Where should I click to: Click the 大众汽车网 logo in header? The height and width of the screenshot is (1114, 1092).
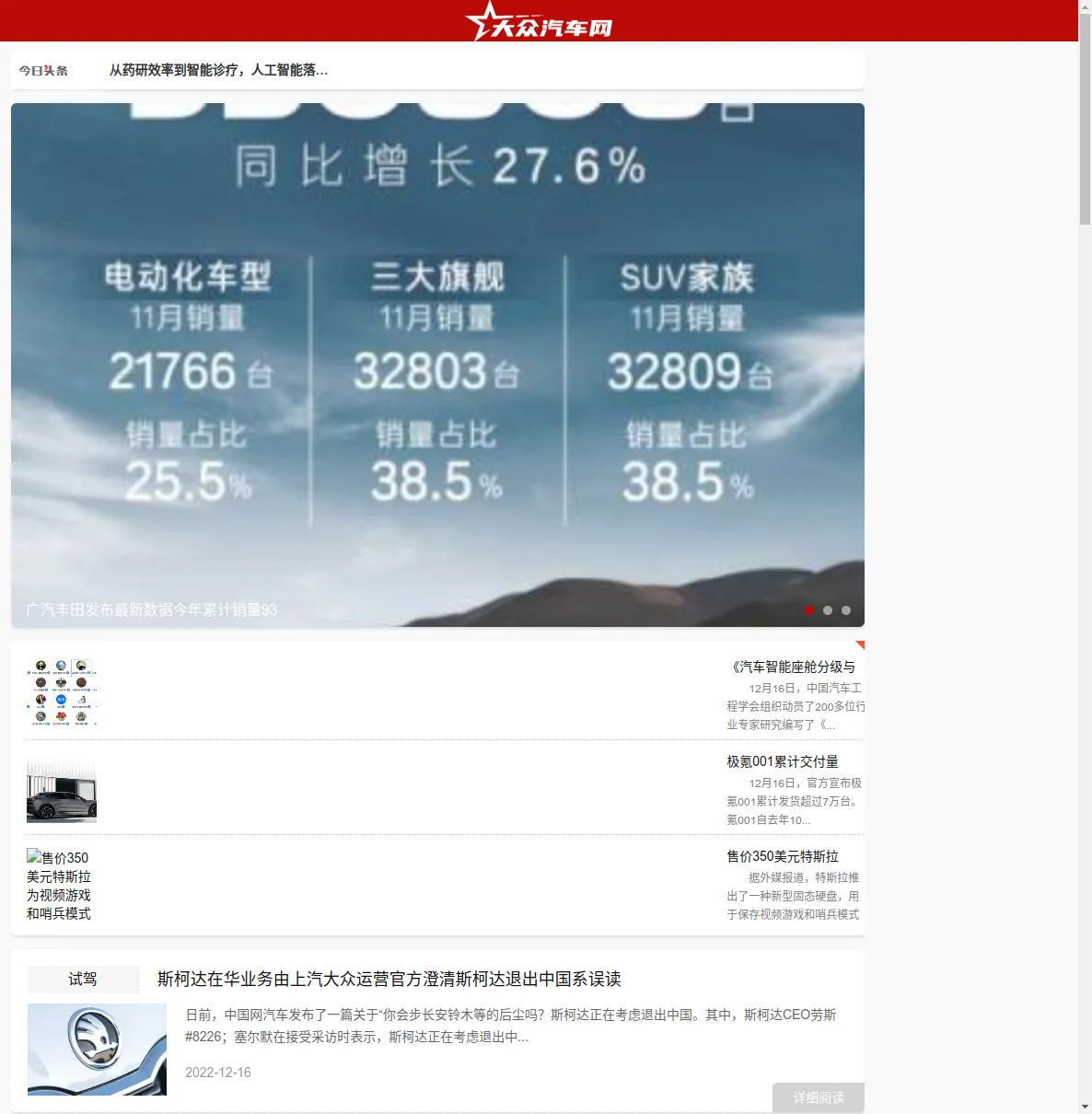tap(539, 21)
